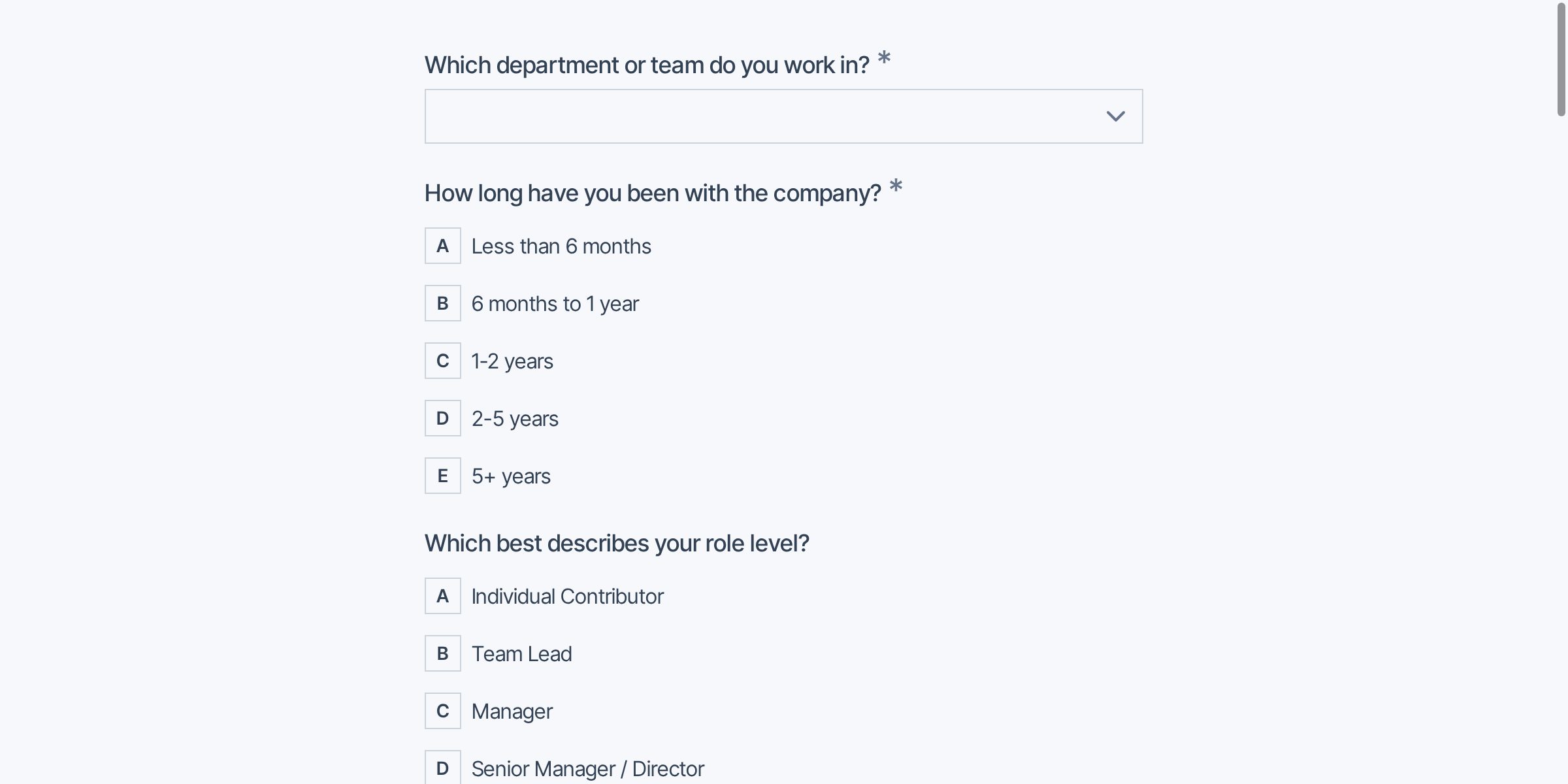Pick 'Manager' as your role level
1568x784 pixels.
[x=512, y=711]
